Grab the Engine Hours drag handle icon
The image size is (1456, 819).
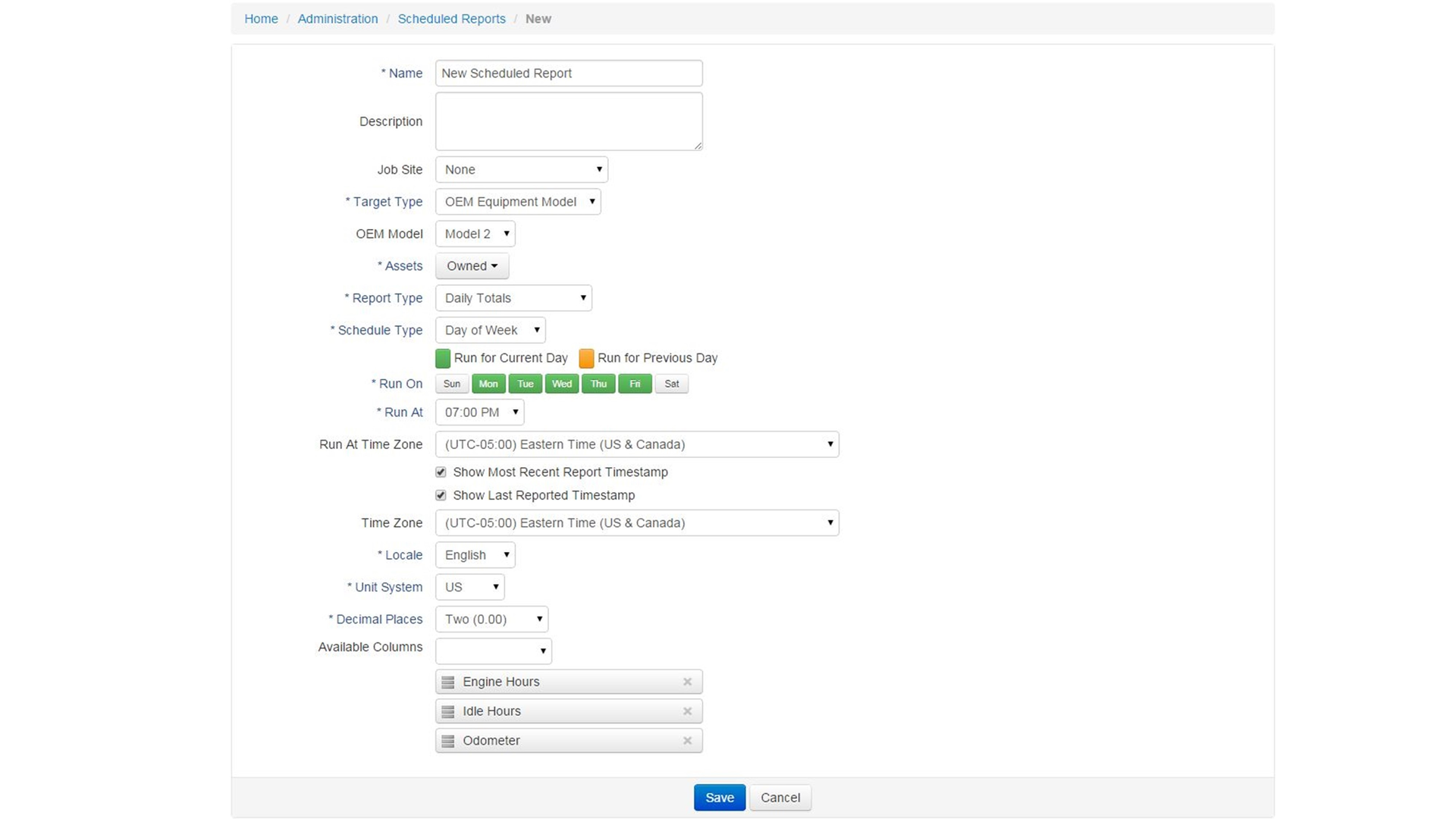pyautogui.click(x=448, y=682)
